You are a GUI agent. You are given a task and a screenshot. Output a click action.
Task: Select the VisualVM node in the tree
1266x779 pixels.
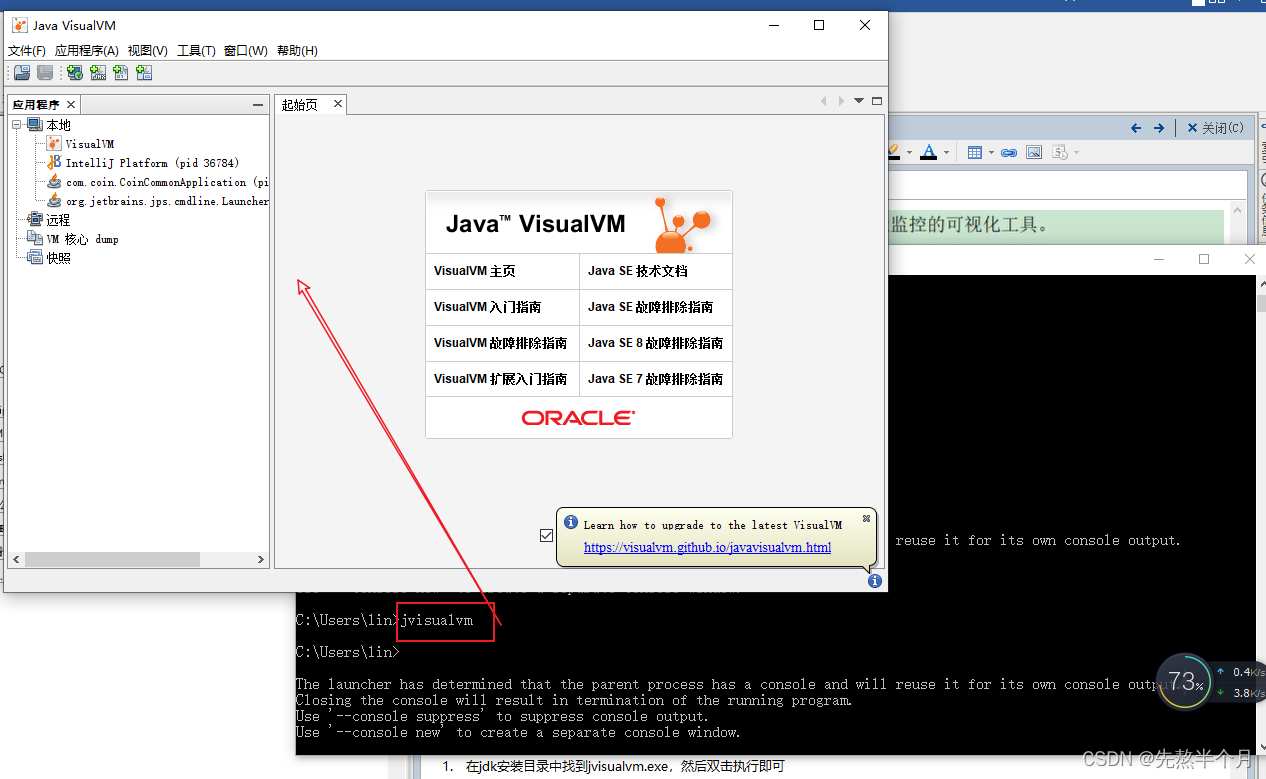click(x=80, y=144)
